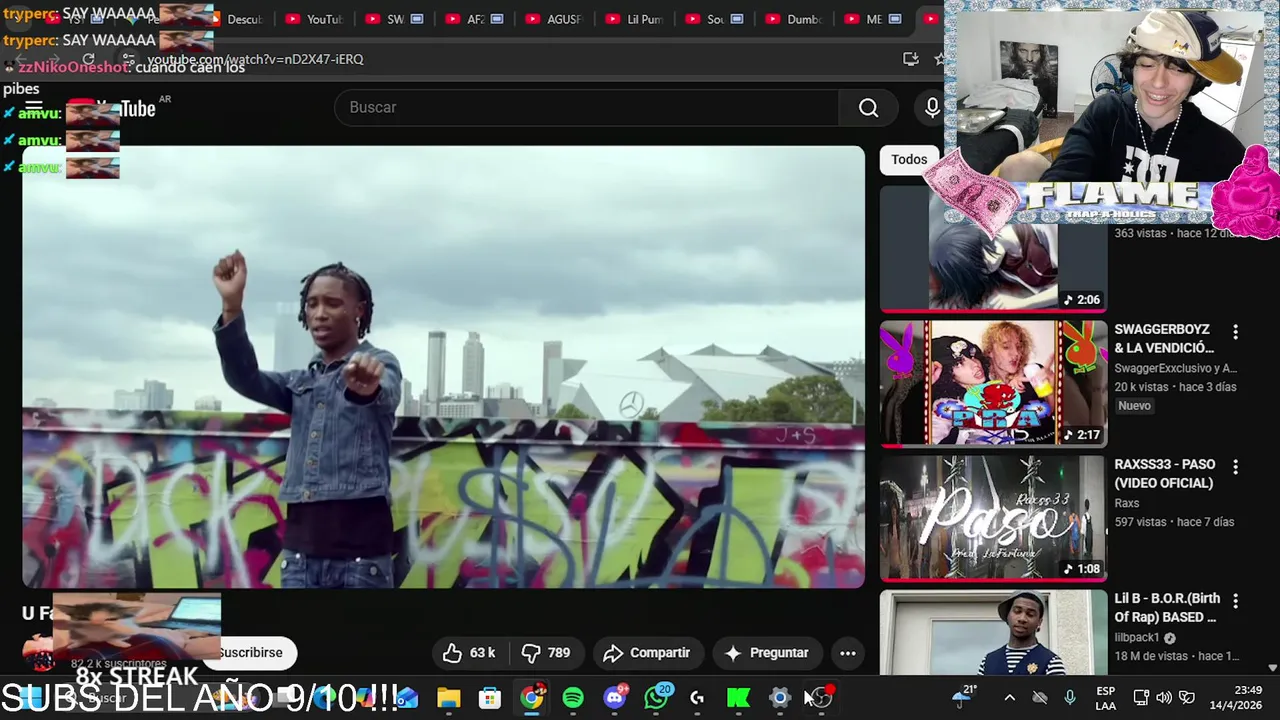Switch to the AF2 browser tab
The image size is (1280, 720).
(x=473, y=19)
